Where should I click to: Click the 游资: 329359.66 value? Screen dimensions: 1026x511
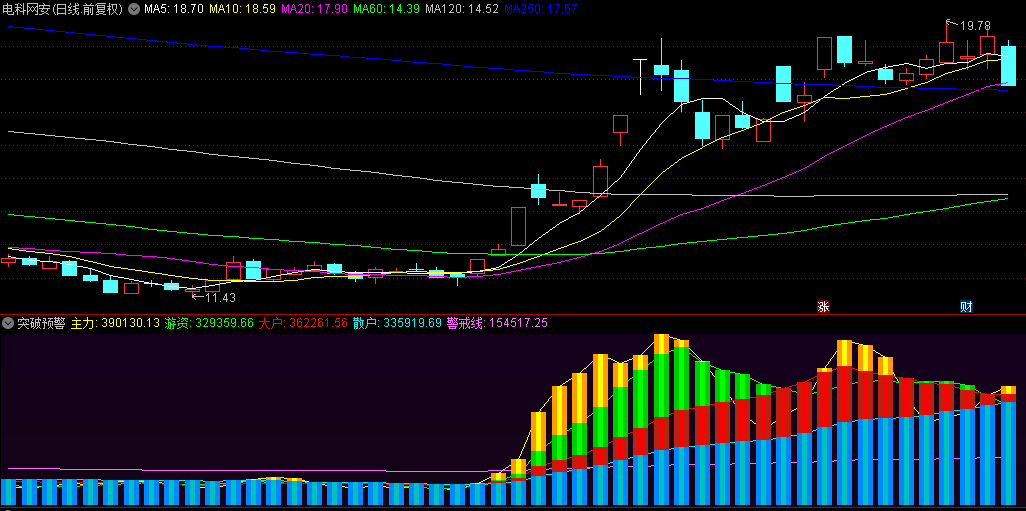209,323
